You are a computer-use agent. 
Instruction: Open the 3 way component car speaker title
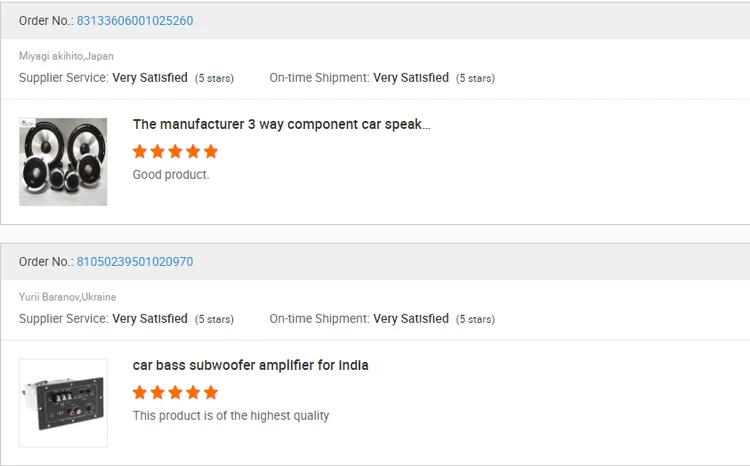(x=281, y=124)
